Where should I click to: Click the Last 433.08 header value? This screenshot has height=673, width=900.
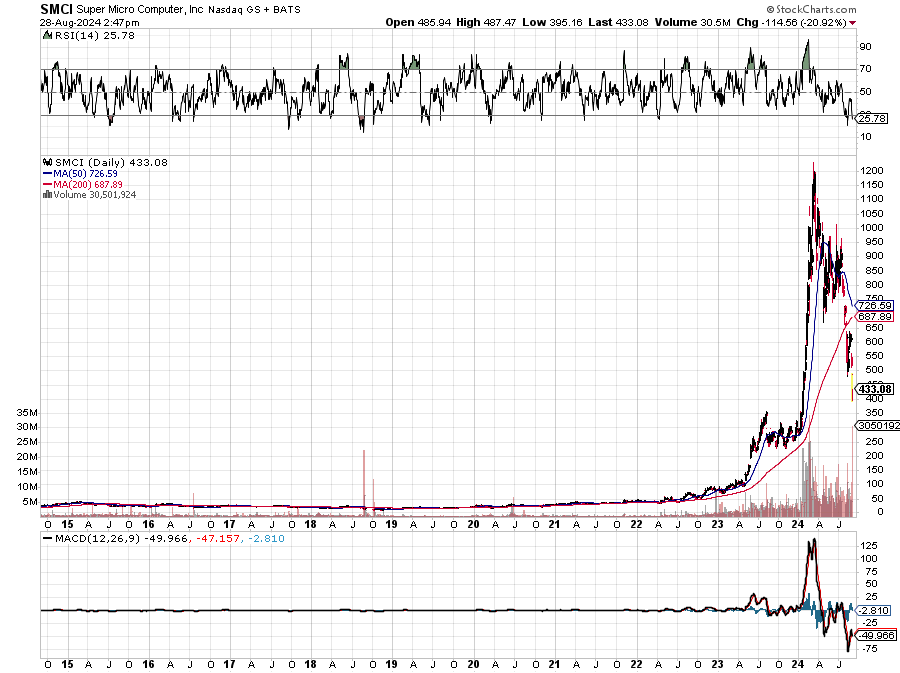[x=618, y=22]
